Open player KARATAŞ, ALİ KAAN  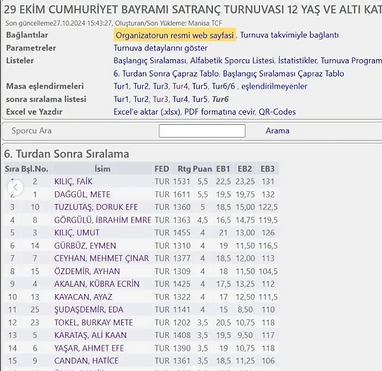point(90,335)
